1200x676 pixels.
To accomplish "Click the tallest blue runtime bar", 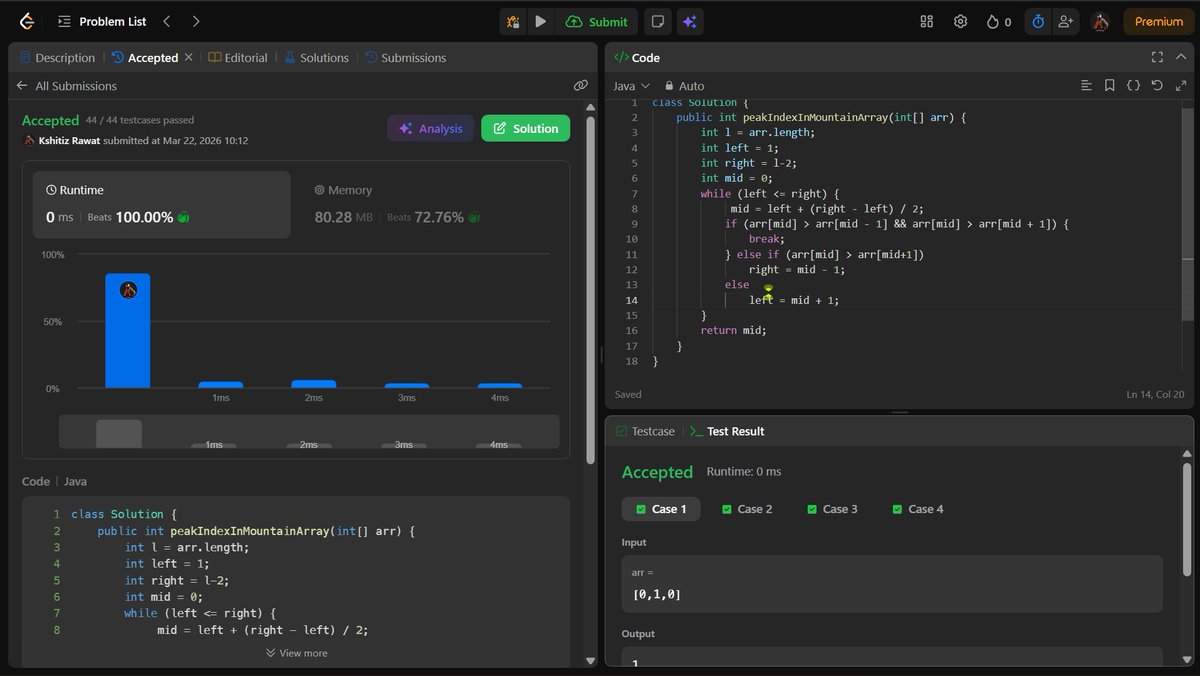I will [128, 331].
